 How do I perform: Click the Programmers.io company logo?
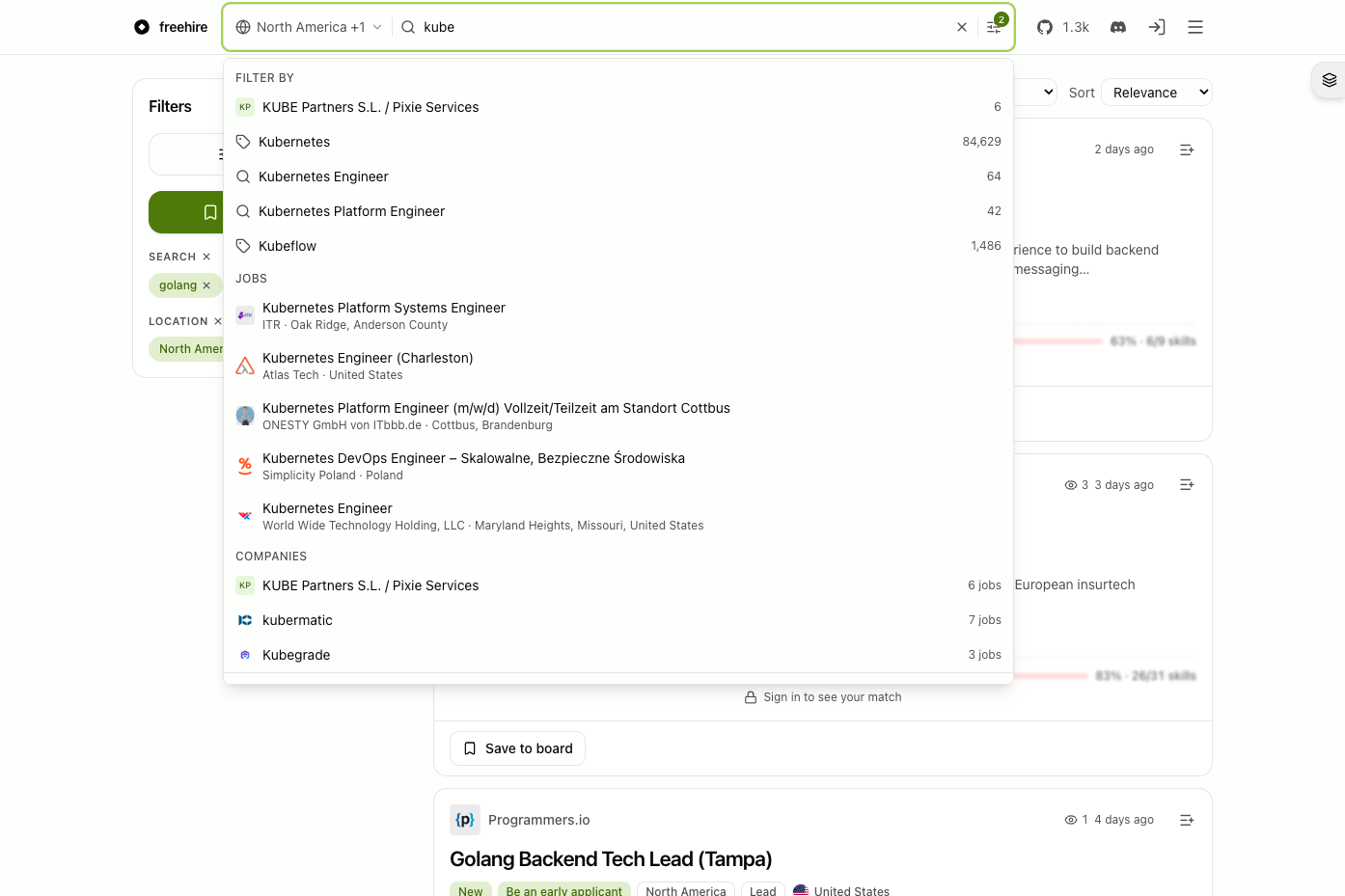pyautogui.click(x=465, y=820)
